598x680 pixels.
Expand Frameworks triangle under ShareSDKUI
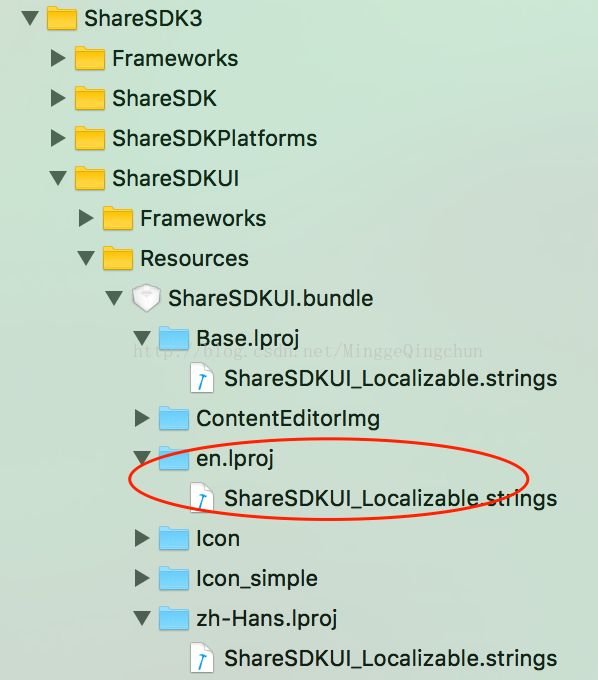click(x=86, y=218)
